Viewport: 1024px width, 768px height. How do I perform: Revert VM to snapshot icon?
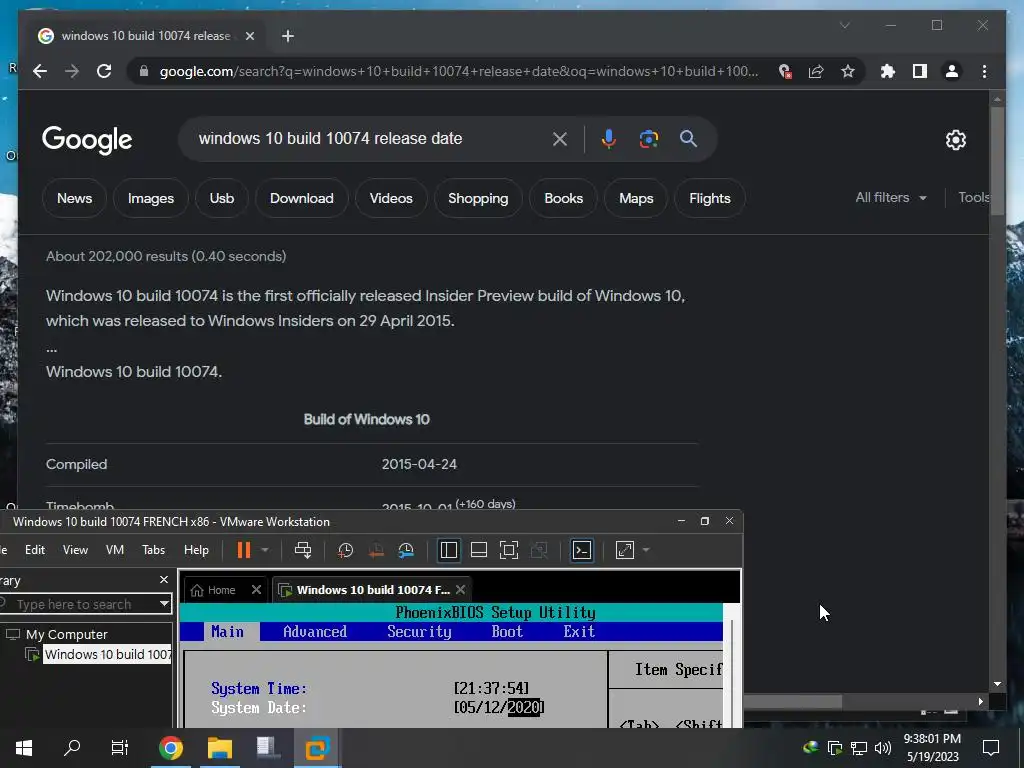pyautogui.click(x=376, y=551)
